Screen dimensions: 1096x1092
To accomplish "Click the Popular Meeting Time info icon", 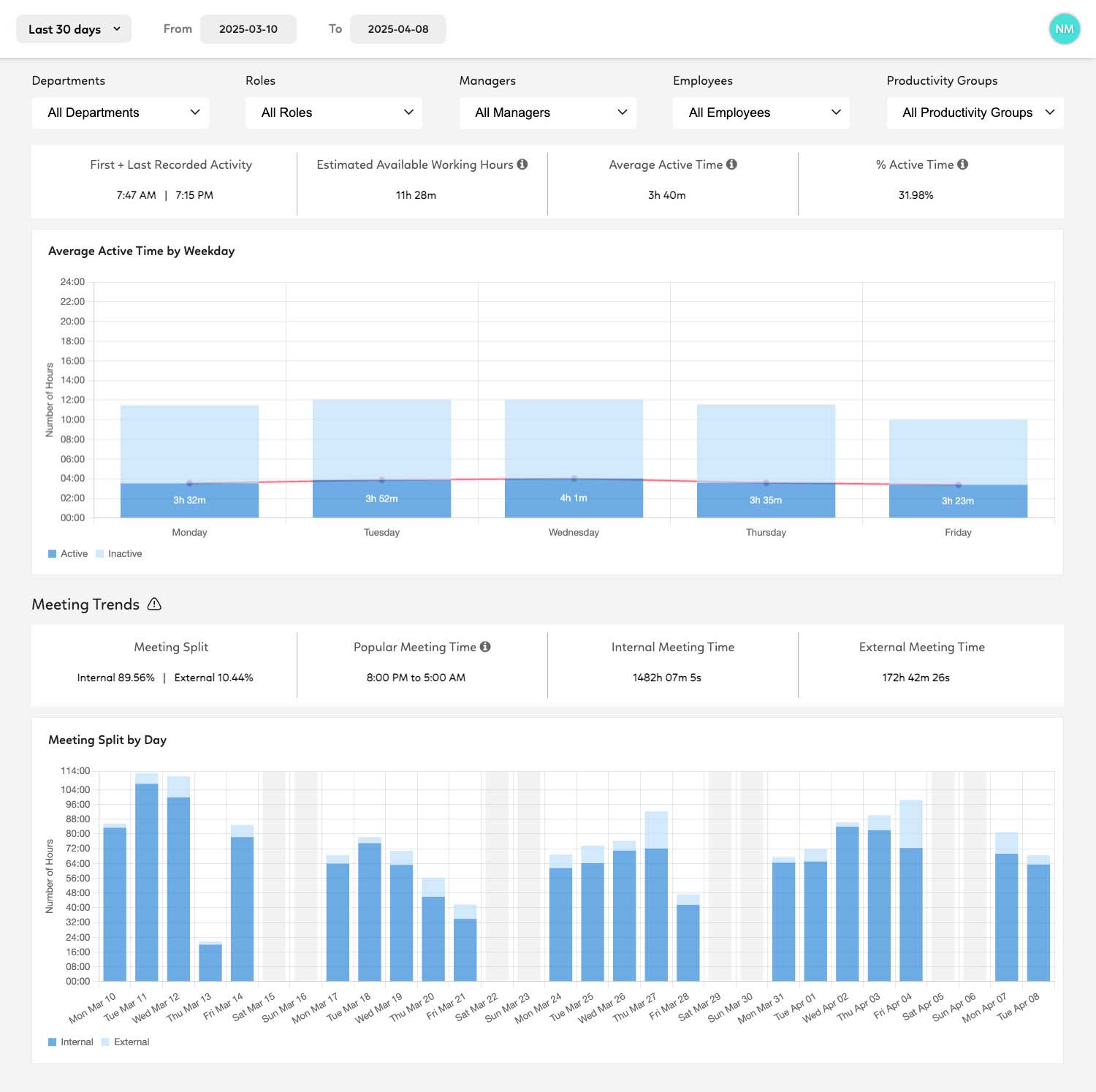I will pos(486,647).
